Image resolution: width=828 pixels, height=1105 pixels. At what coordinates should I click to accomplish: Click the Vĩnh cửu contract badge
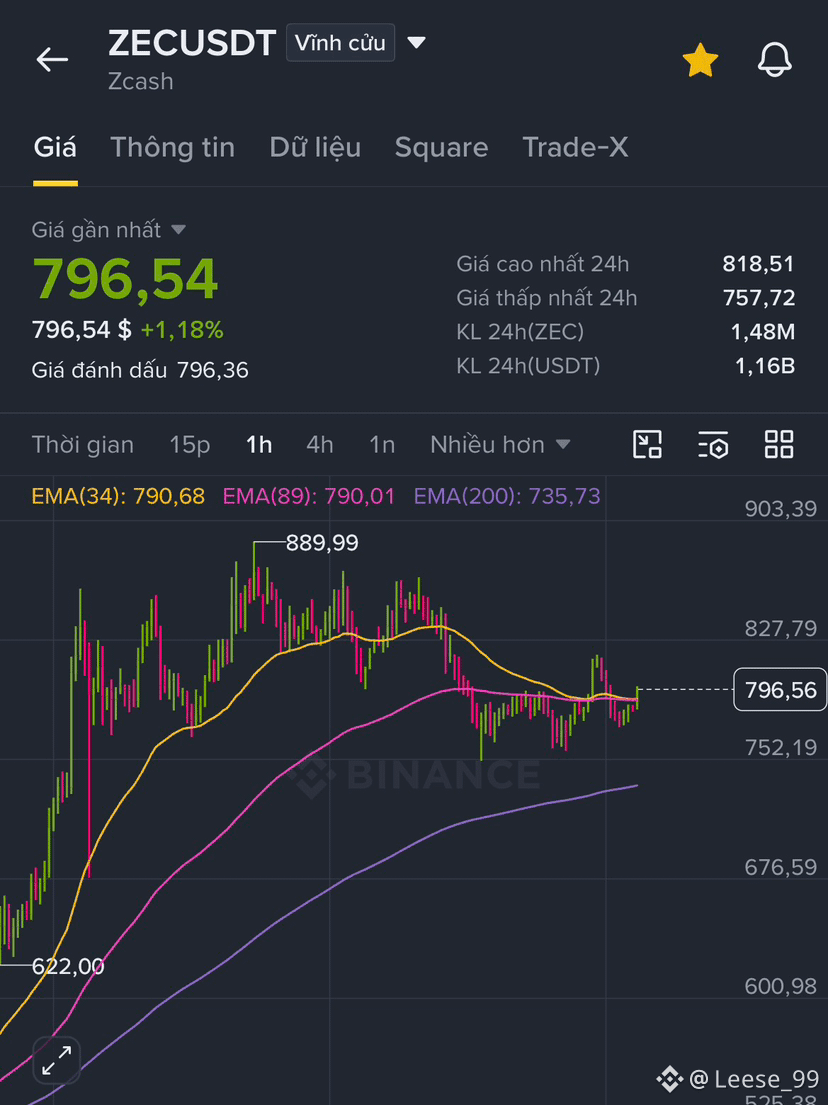pos(340,42)
